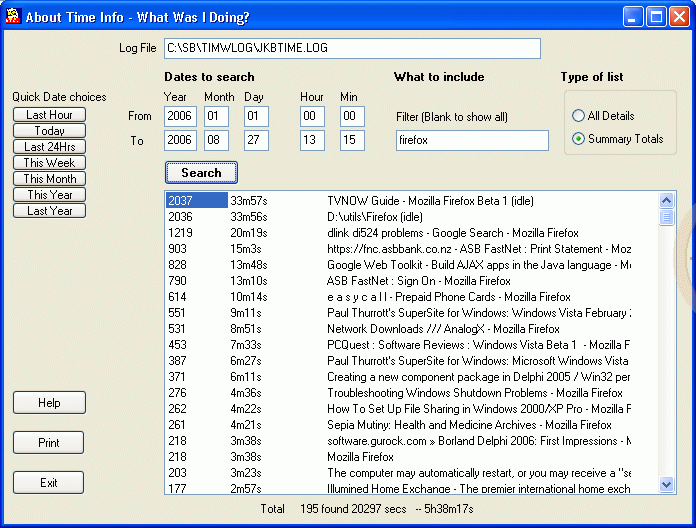Click the results list scroll down arrow
The image size is (696, 528).
pos(666,484)
